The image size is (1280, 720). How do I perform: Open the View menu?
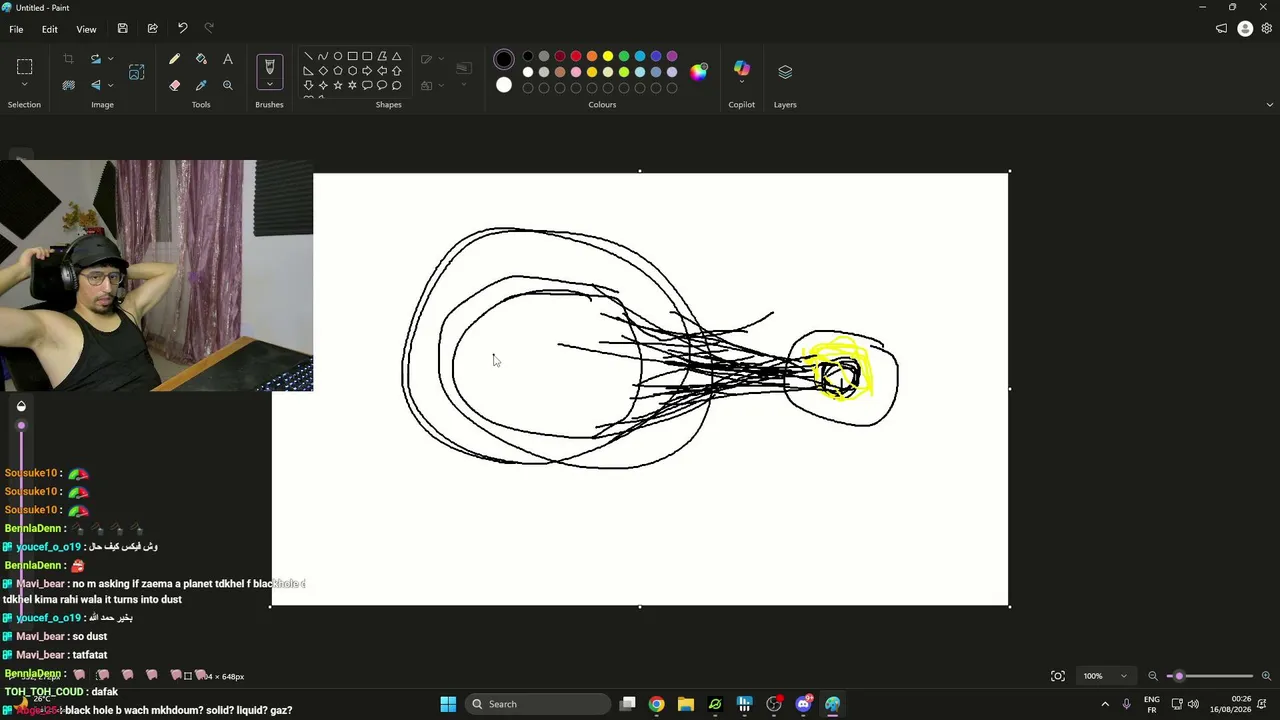(x=86, y=29)
